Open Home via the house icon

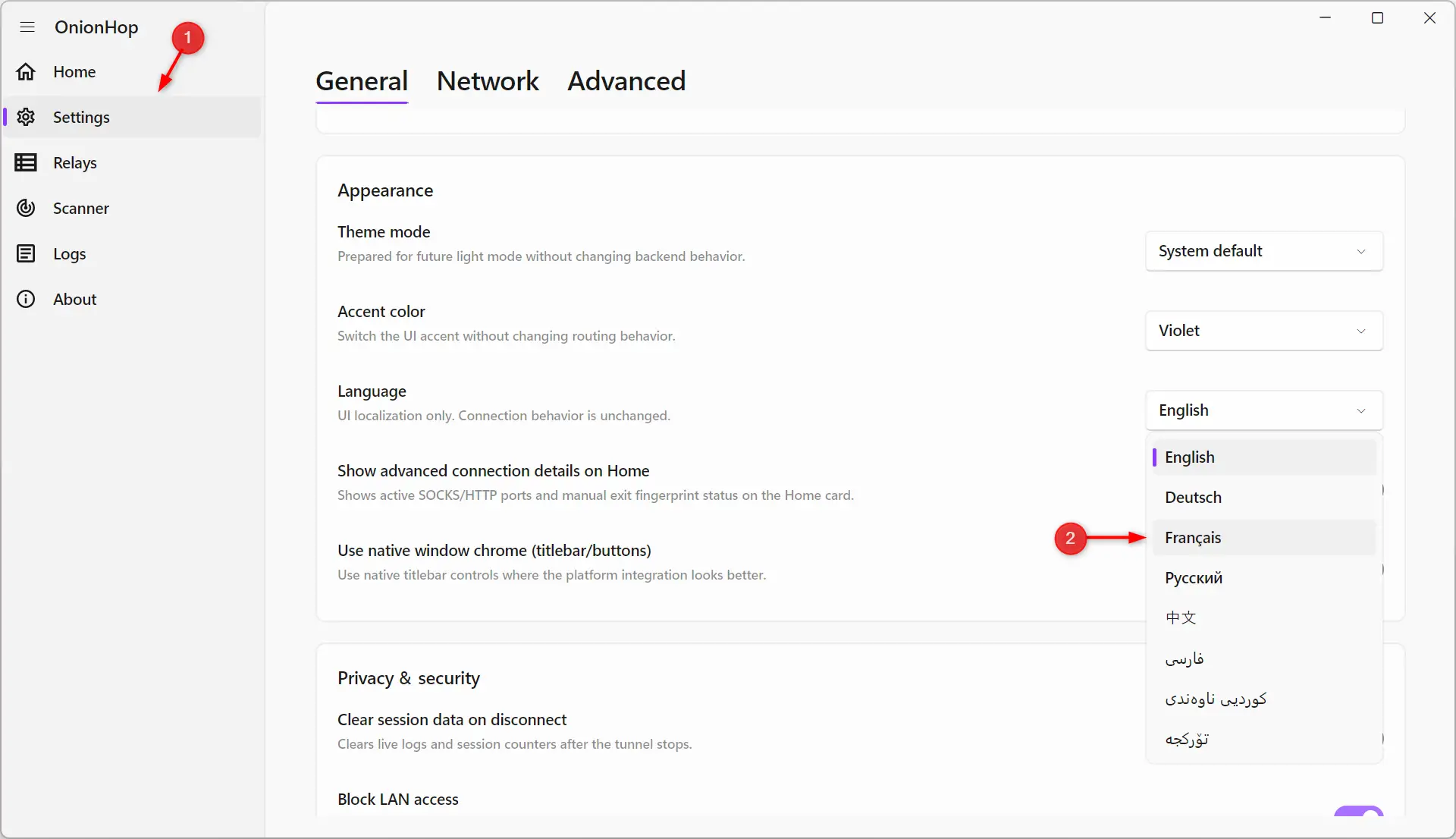26,72
